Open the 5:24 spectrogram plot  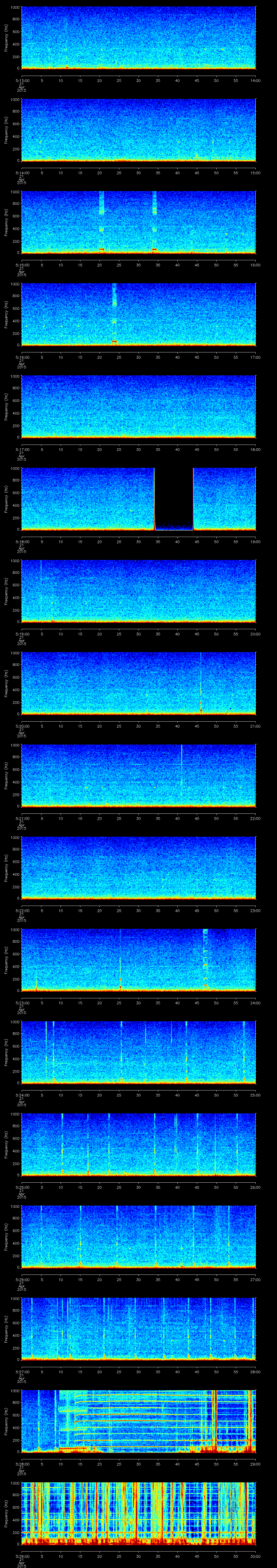click(138, 1052)
